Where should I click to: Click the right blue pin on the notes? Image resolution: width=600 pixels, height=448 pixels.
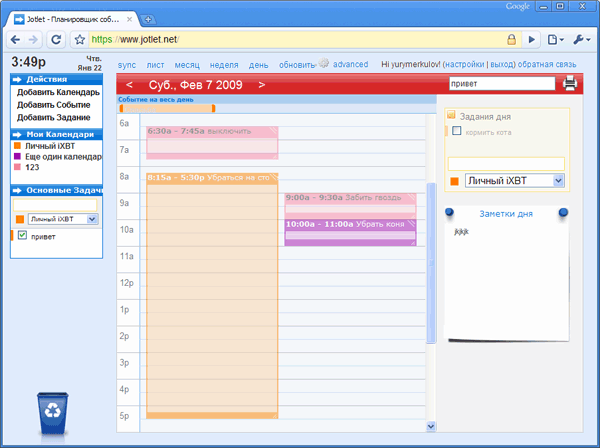click(563, 212)
